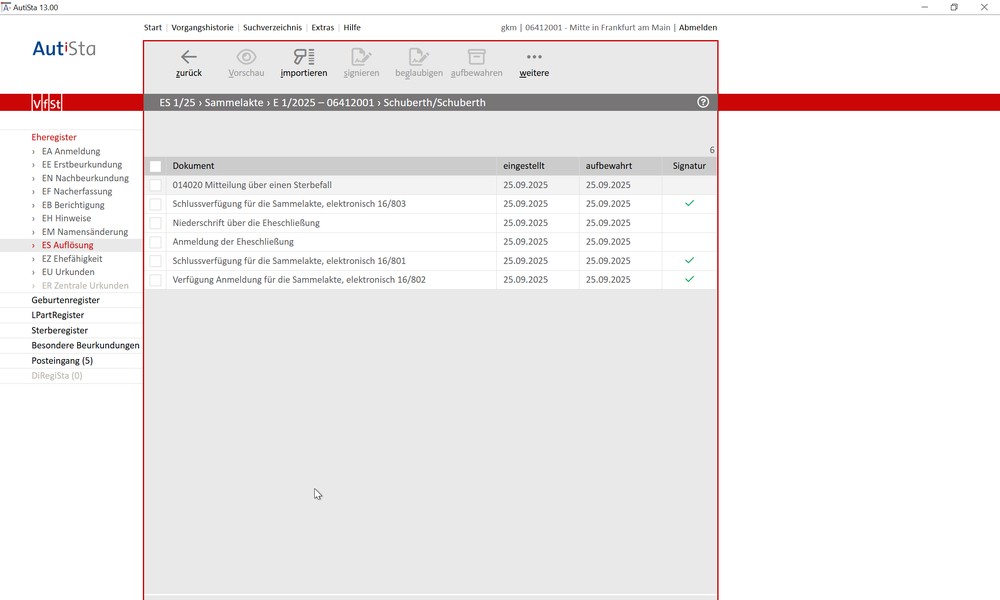Click the Abmelden logout link
This screenshot has width=1000, height=600.
point(698,28)
